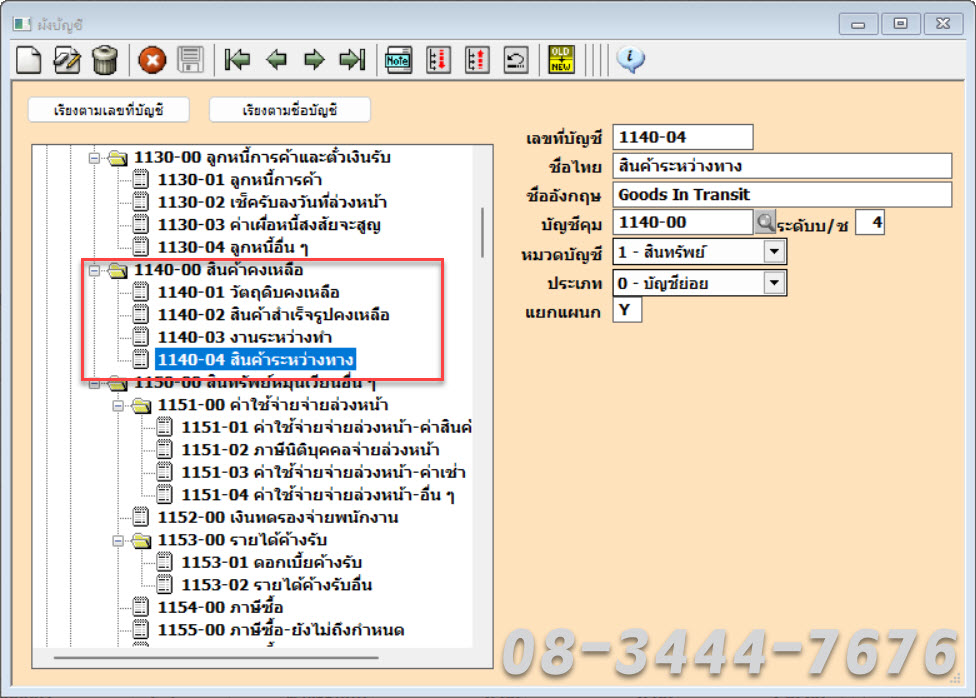Click the yellow OLD NEW icon
The height and width of the screenshot is (698, 976).
[x=561, y=60]
